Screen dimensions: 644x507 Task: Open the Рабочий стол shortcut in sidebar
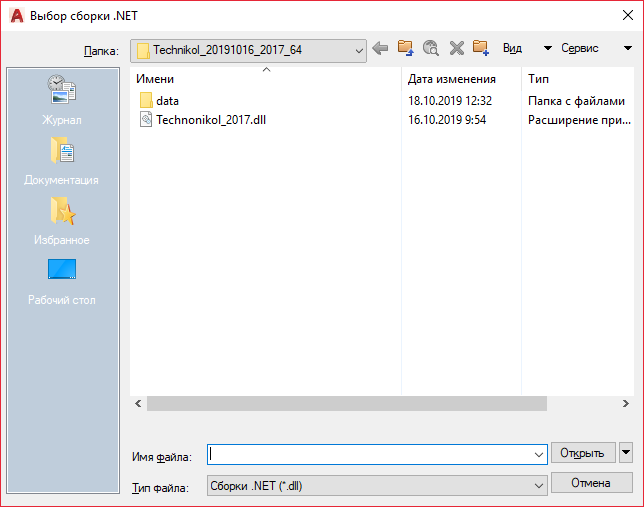(x=62, y=282)
